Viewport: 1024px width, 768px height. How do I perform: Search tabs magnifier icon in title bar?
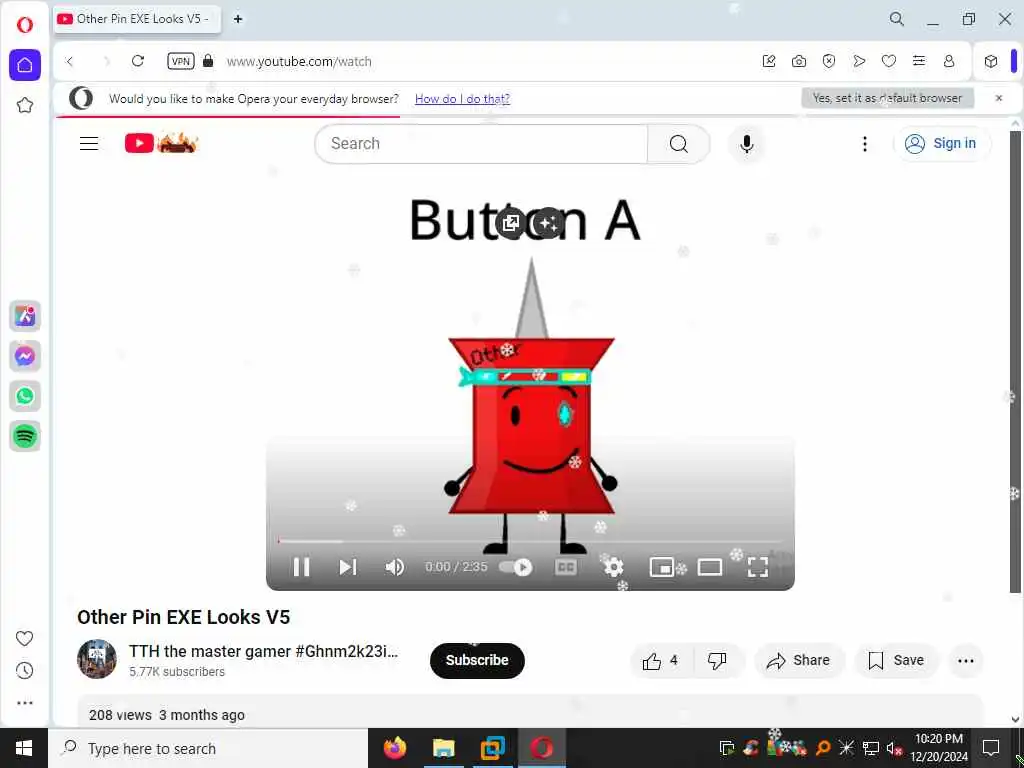(x=897, y=19)
